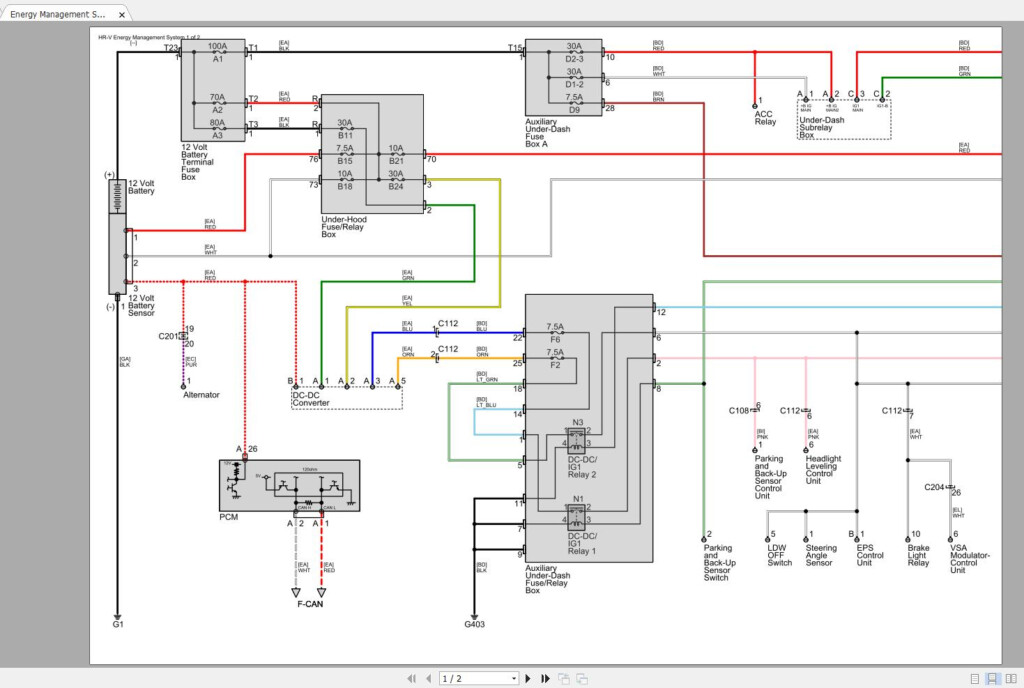
Task: Click the Parking and Back-Up Sensor Control Unit label
Action: pos(771,477)
